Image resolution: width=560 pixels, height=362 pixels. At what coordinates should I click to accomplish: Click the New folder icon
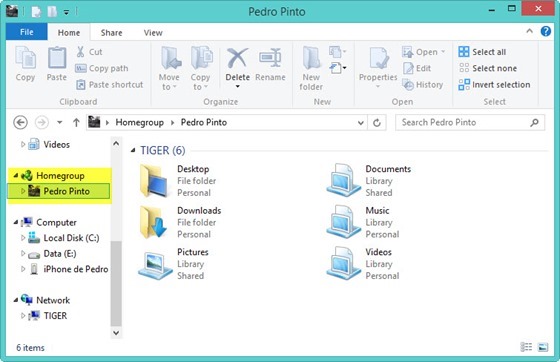pyautogui.click(x=311, y=58)
